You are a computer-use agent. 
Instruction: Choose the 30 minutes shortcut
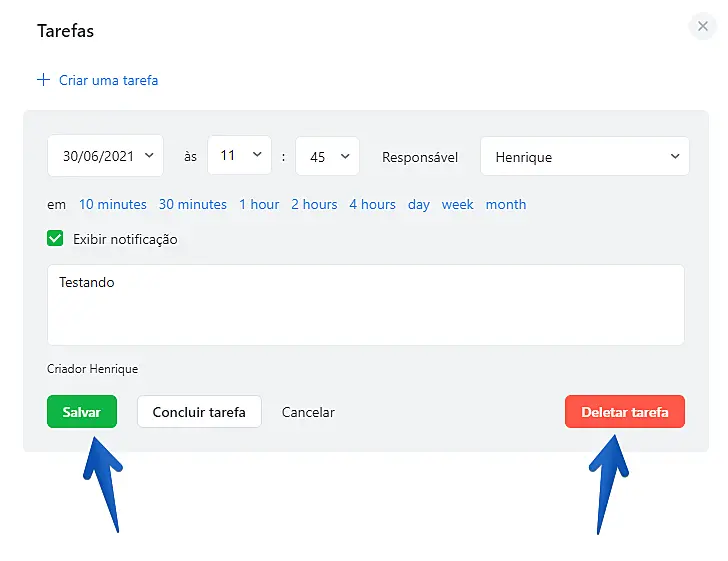[193, 204]
